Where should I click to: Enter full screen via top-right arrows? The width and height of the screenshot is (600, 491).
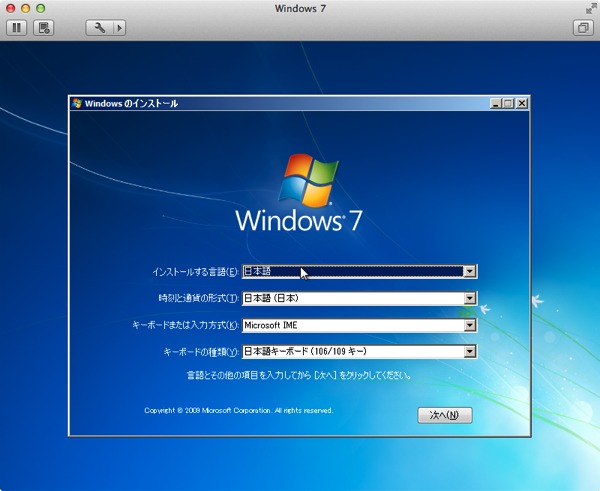coord(591,8)
